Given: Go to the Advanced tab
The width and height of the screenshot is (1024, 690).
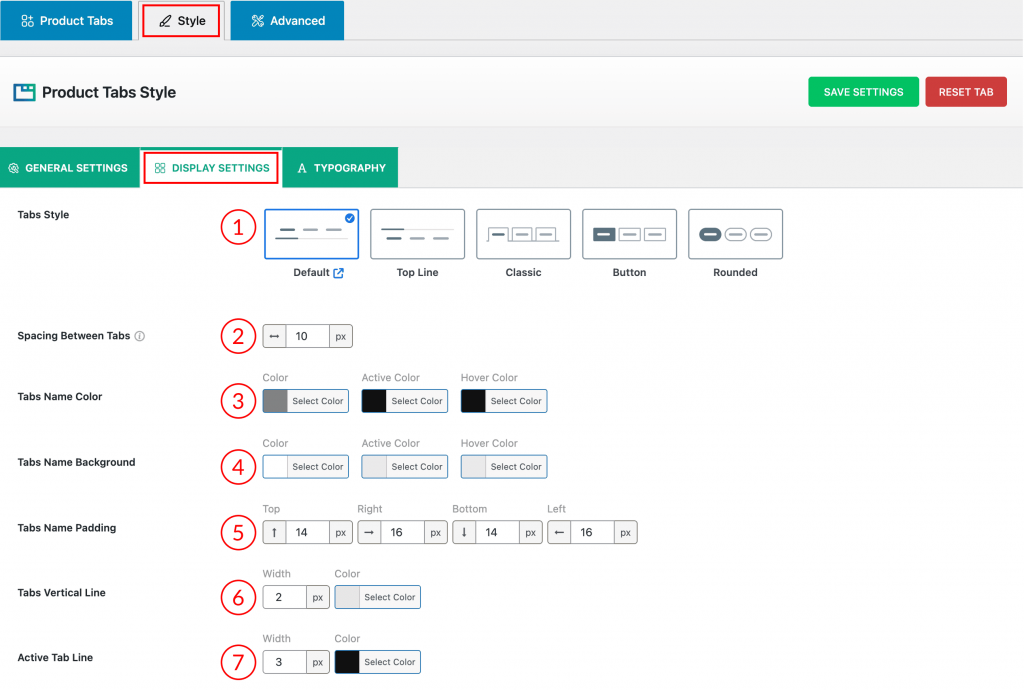Looking at the screenshot, I should click(x=287, y=21).
